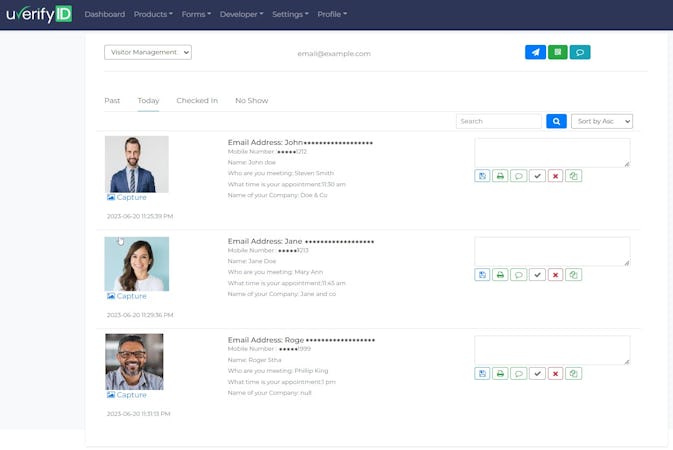
Task: Click the 'Email Address: John' line
Action: (300, 142)
